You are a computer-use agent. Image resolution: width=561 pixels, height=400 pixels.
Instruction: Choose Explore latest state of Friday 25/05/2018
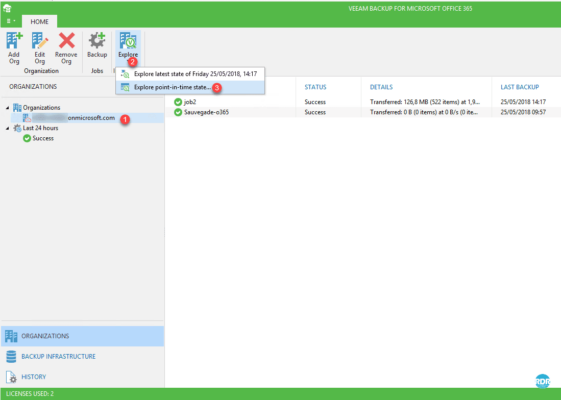pos(190,74)
